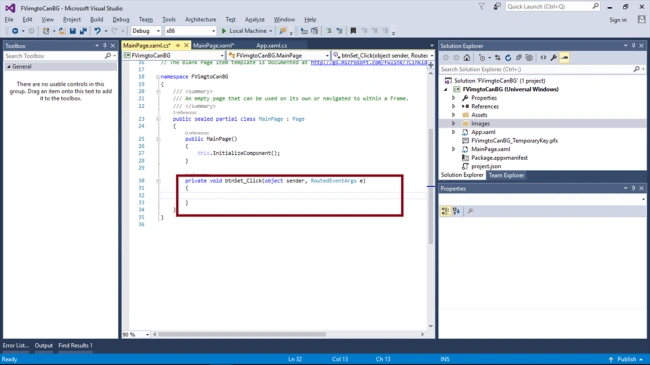This screenshot has height=365, width=650.
Task: Toggle auto-hide pin on Toolbox panel
Action: 104,46
